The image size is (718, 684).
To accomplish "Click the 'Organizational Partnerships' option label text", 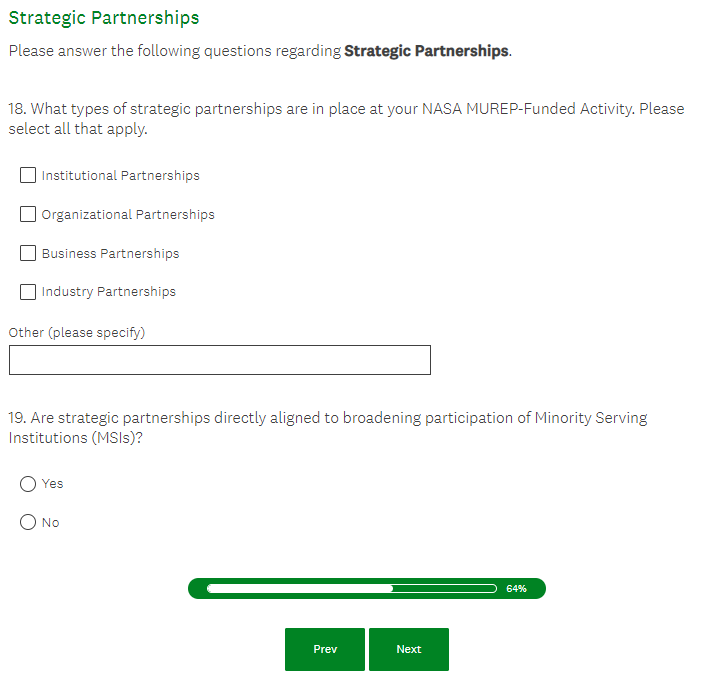I will click(128, 214).
